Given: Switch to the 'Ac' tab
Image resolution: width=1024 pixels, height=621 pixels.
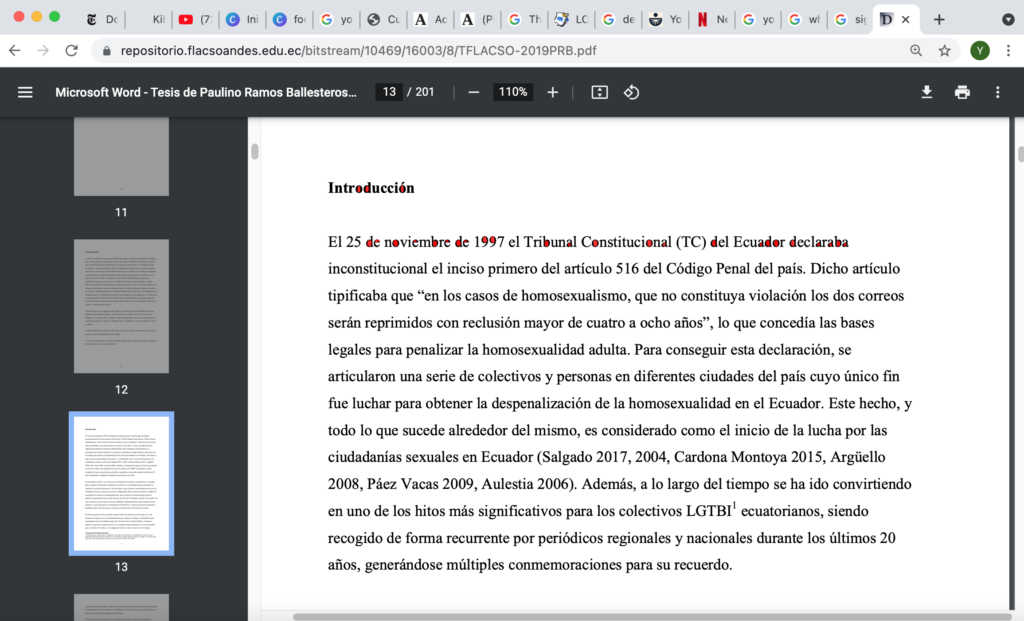Looking at the screenshot, I should (431, 20).
